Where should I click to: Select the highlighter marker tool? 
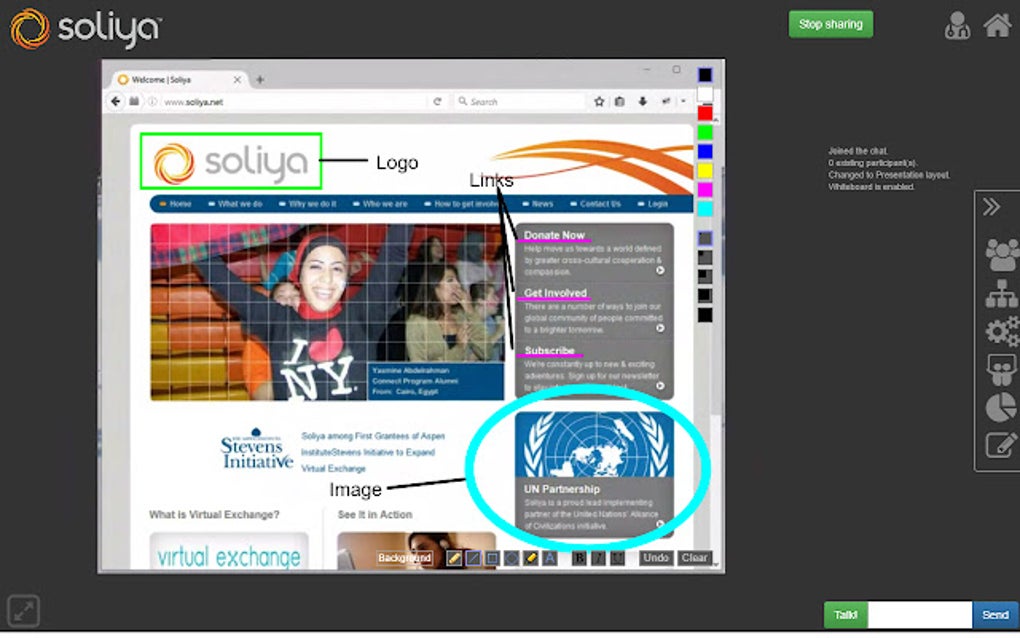click(532, 557)
